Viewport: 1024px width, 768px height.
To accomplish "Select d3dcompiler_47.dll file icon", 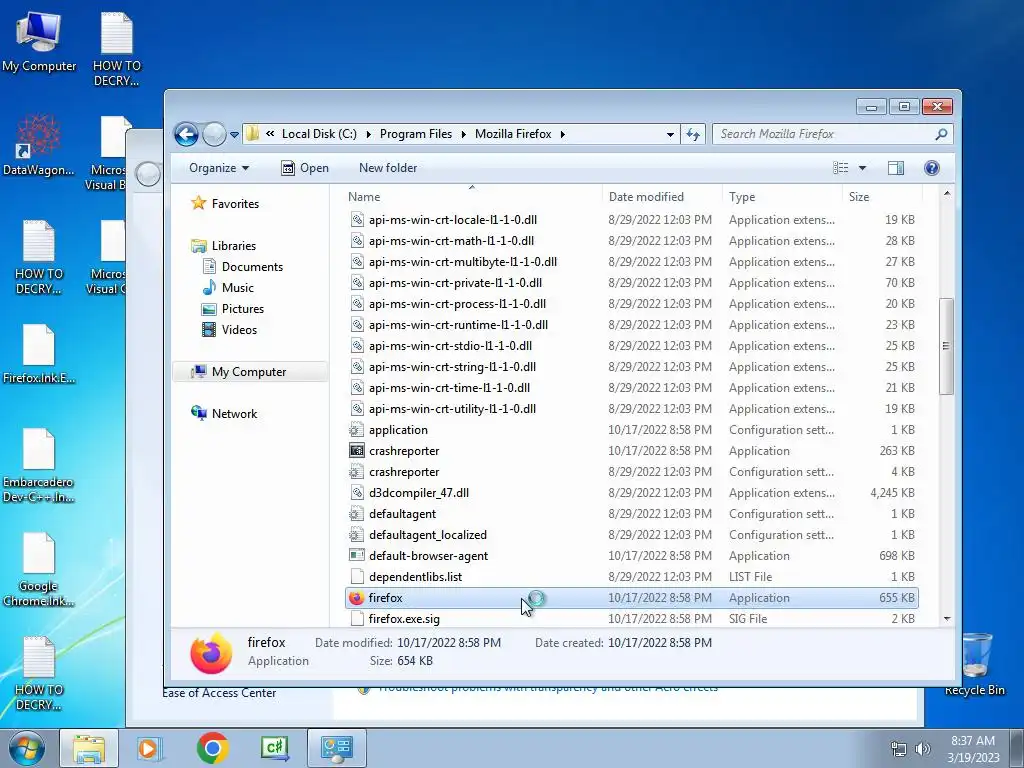I will 357,493.
